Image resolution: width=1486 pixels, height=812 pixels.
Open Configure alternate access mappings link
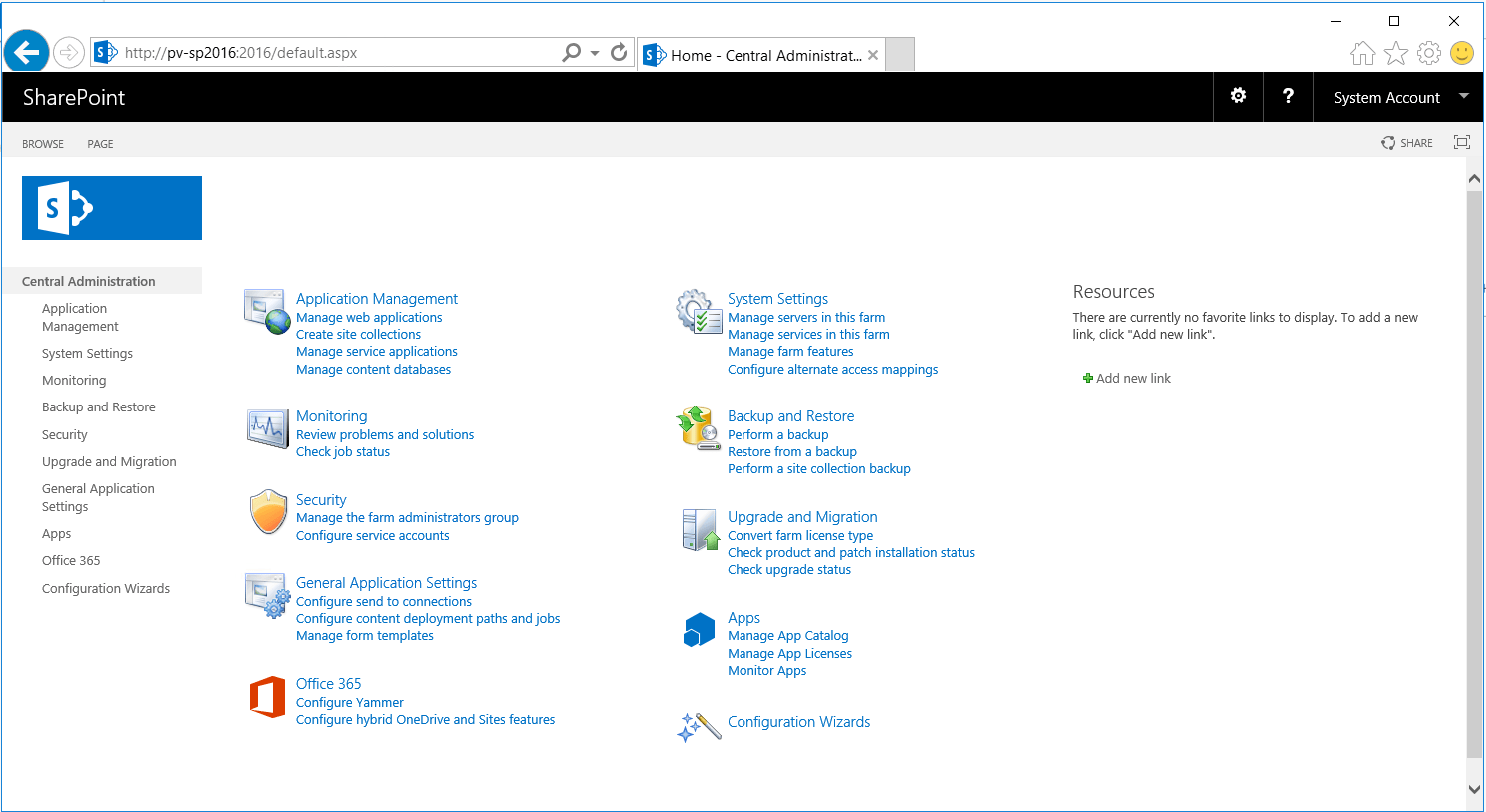tap(833, 369)
